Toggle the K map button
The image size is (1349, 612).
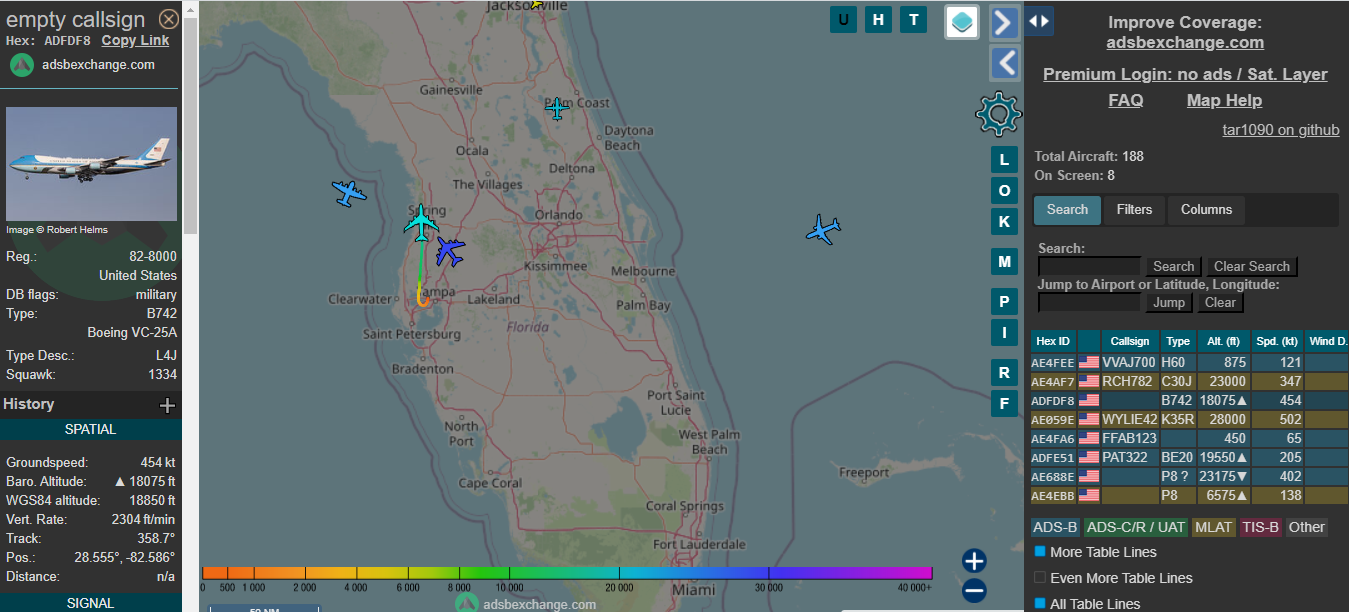tap(1005, 221)
